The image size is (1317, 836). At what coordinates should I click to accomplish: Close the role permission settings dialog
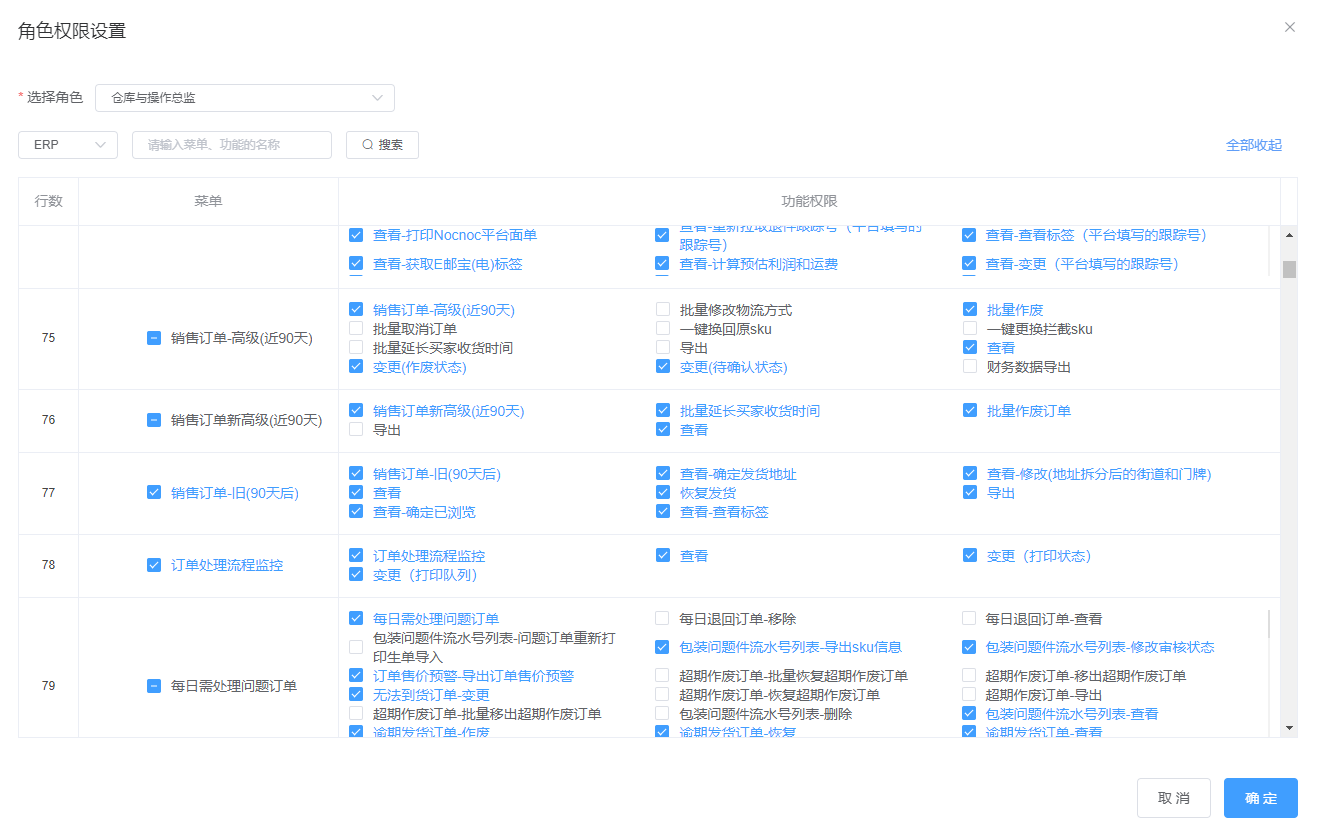pos(1290,27)
